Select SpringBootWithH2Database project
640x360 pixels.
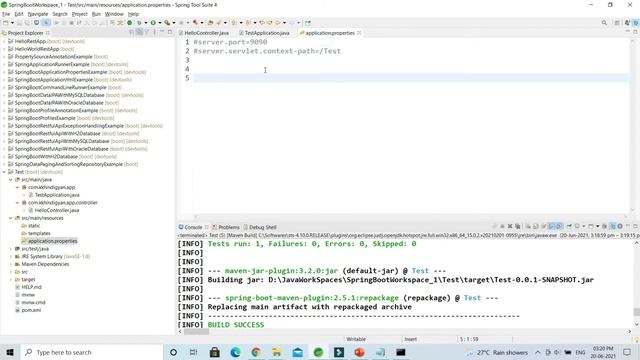point(46,156)
